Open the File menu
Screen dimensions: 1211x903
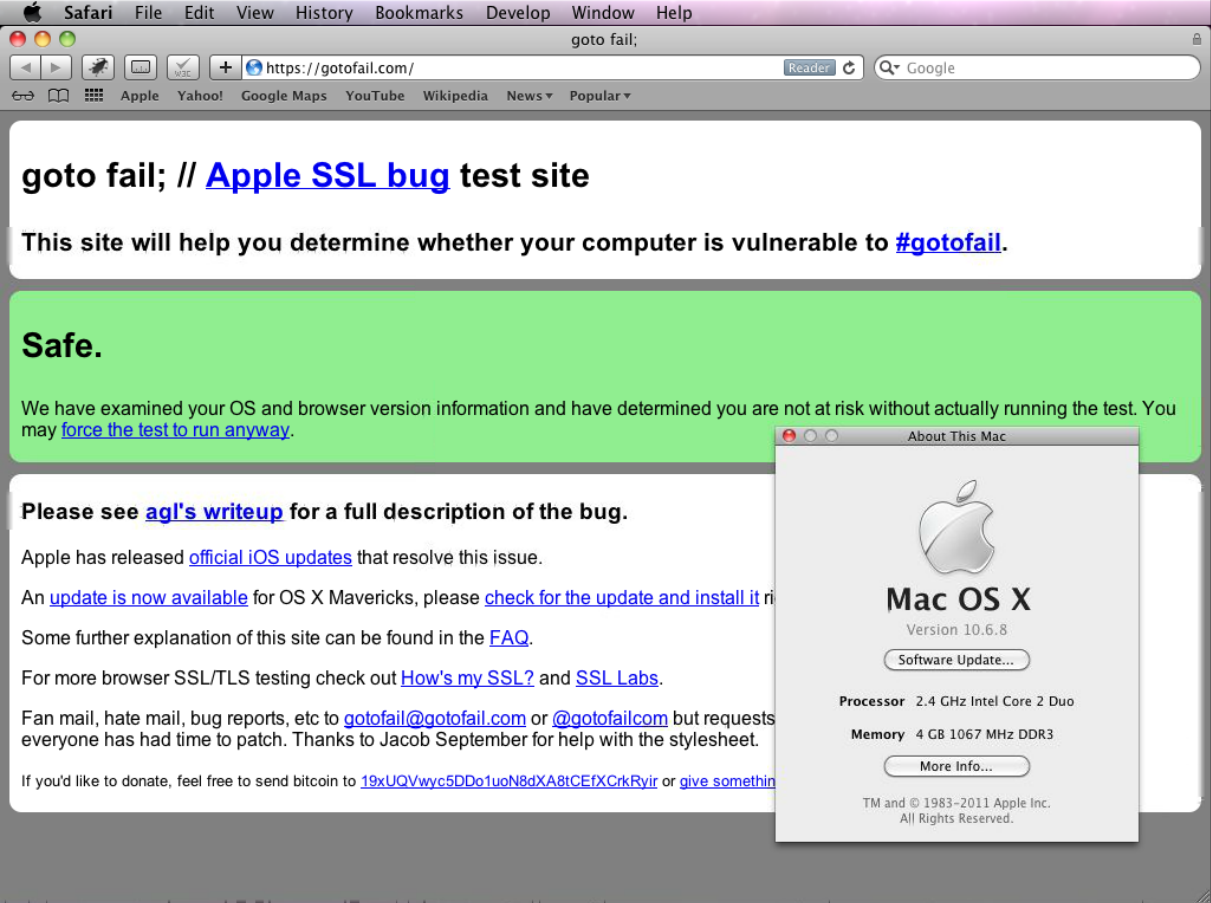[148, 13]
